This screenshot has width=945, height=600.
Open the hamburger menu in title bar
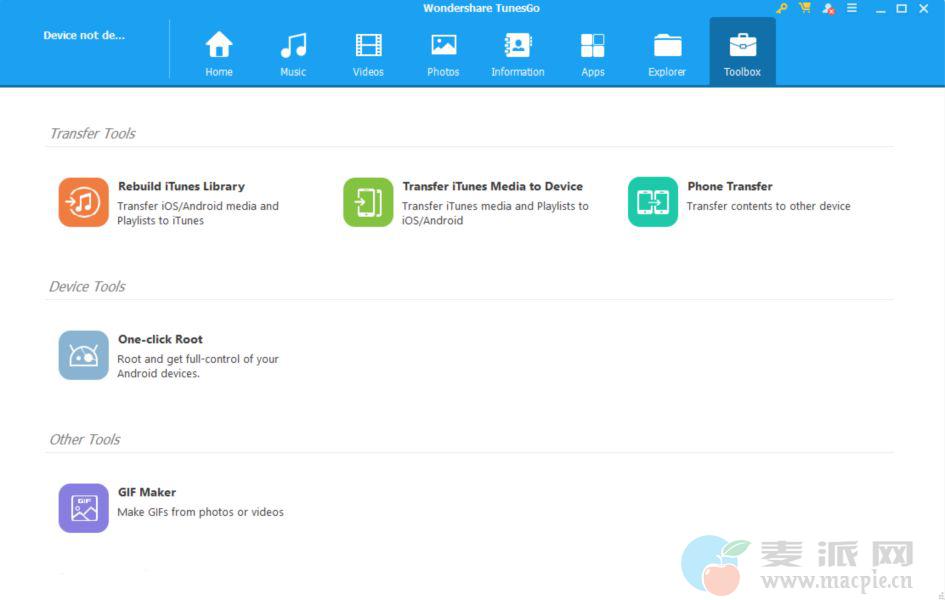tap(852, 8)
